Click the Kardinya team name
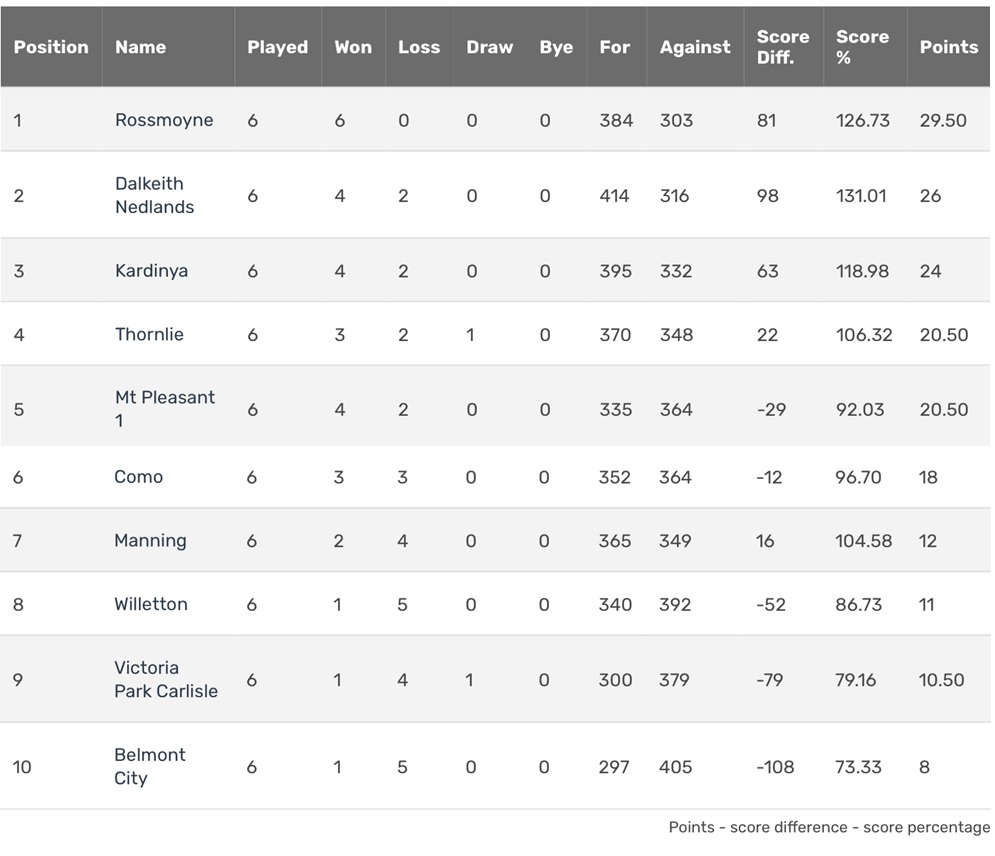 pyautogui.click(x=151, y=271)
